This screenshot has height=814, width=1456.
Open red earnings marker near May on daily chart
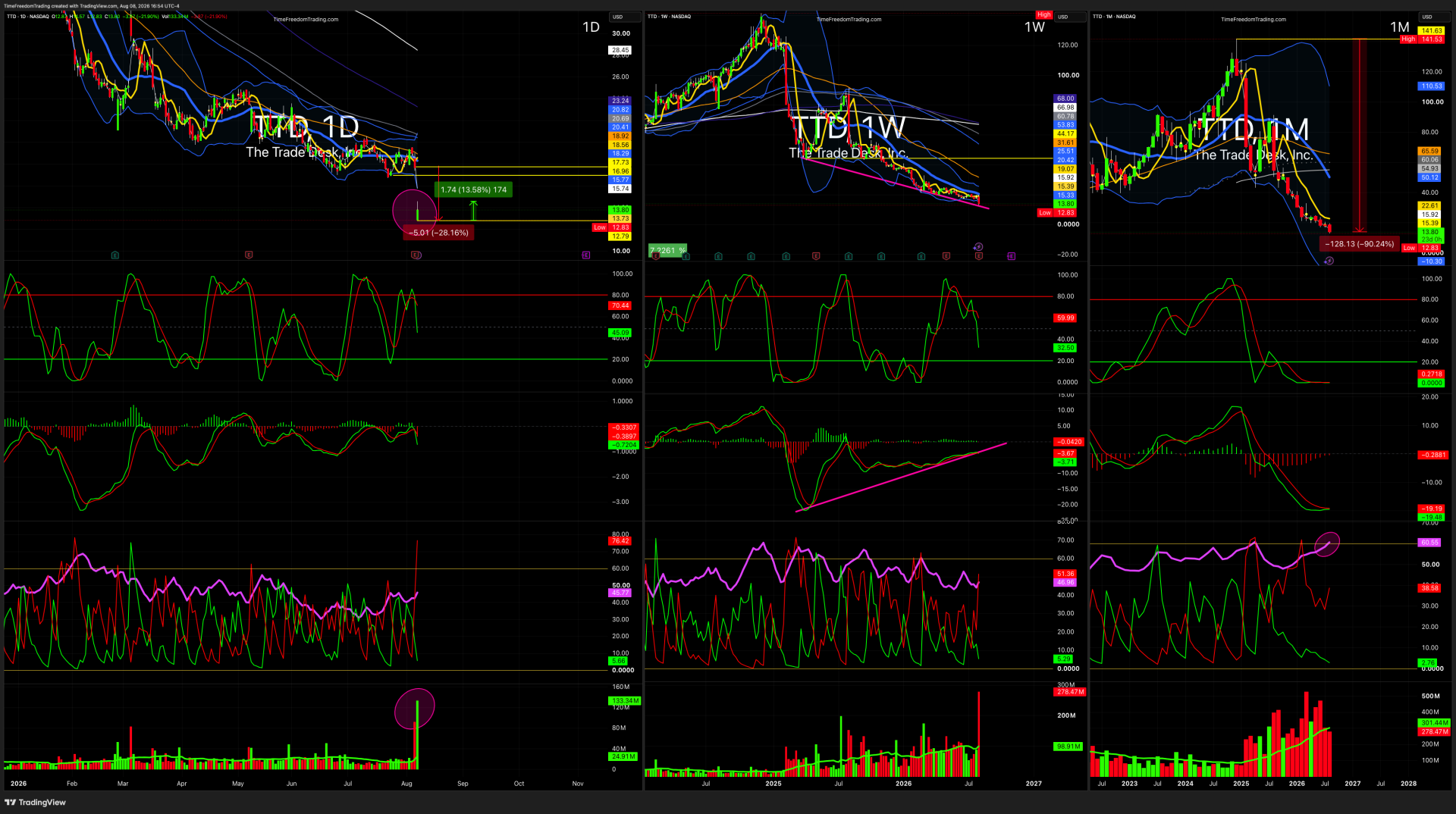pyautogui.click(x=249, y=255)
